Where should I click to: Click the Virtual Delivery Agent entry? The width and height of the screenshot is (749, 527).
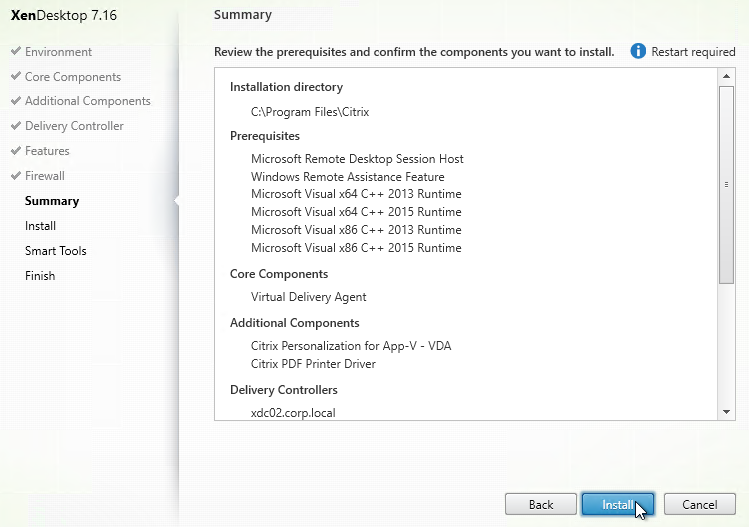(308, 297)
